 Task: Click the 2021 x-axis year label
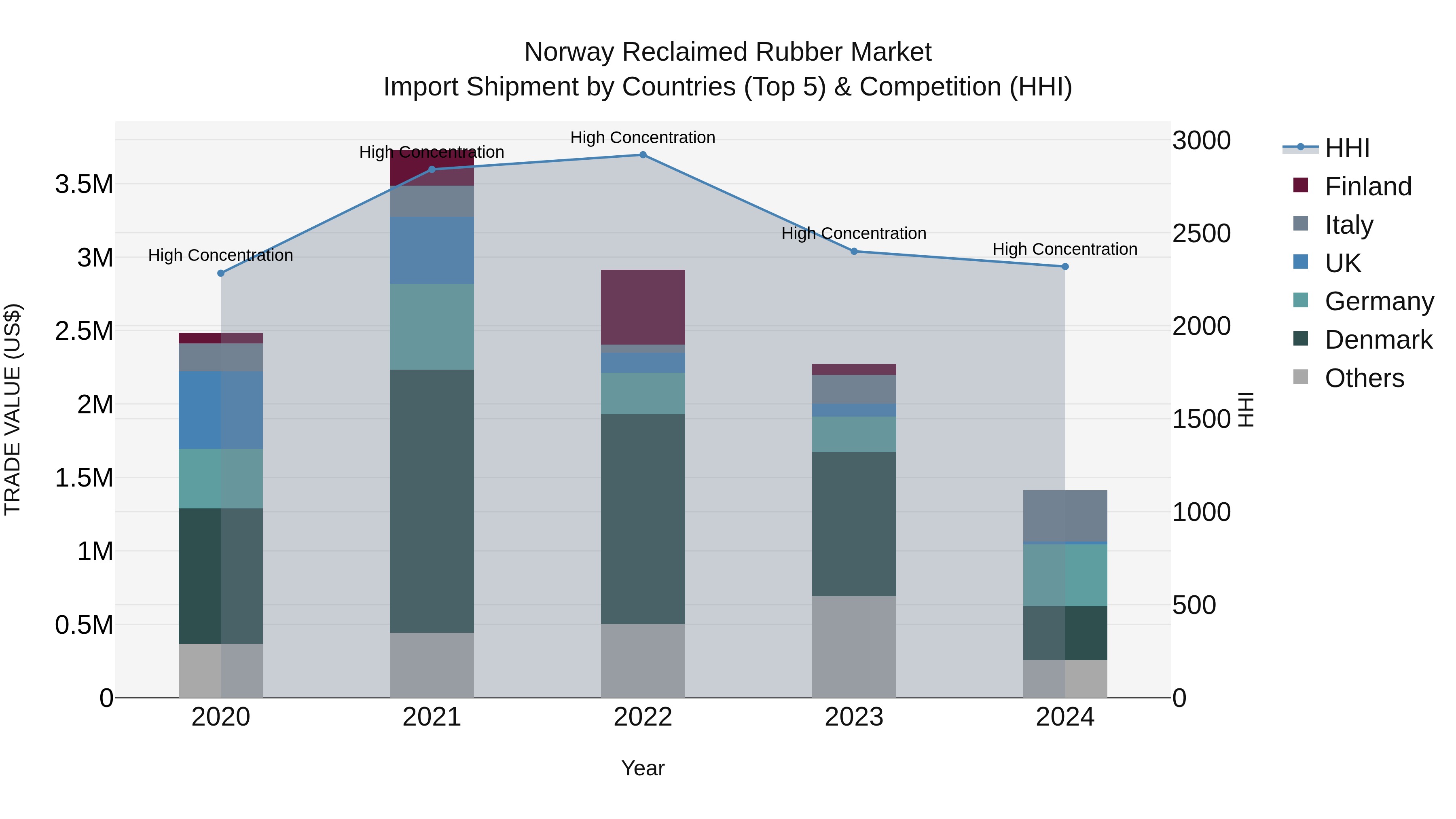(x=432, y=717)
